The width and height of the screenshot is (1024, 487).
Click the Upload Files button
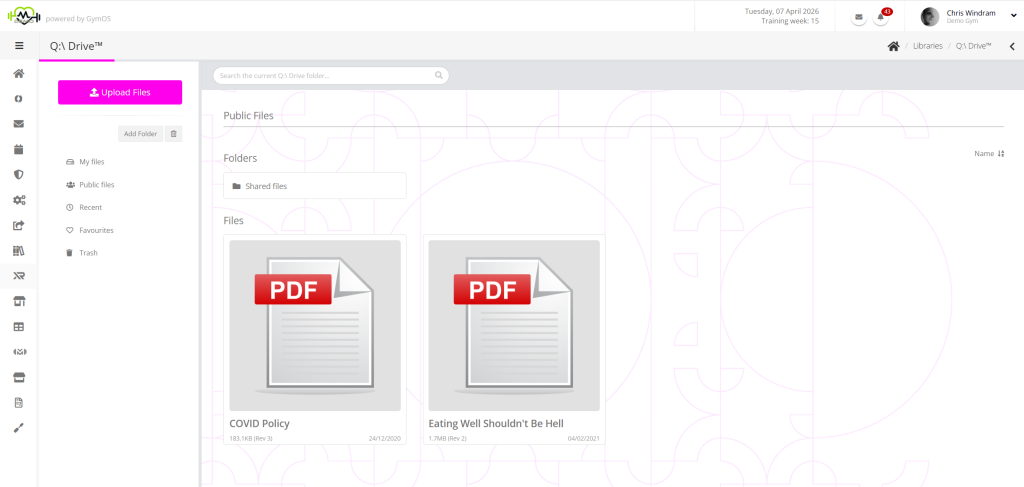coord(120,92)
